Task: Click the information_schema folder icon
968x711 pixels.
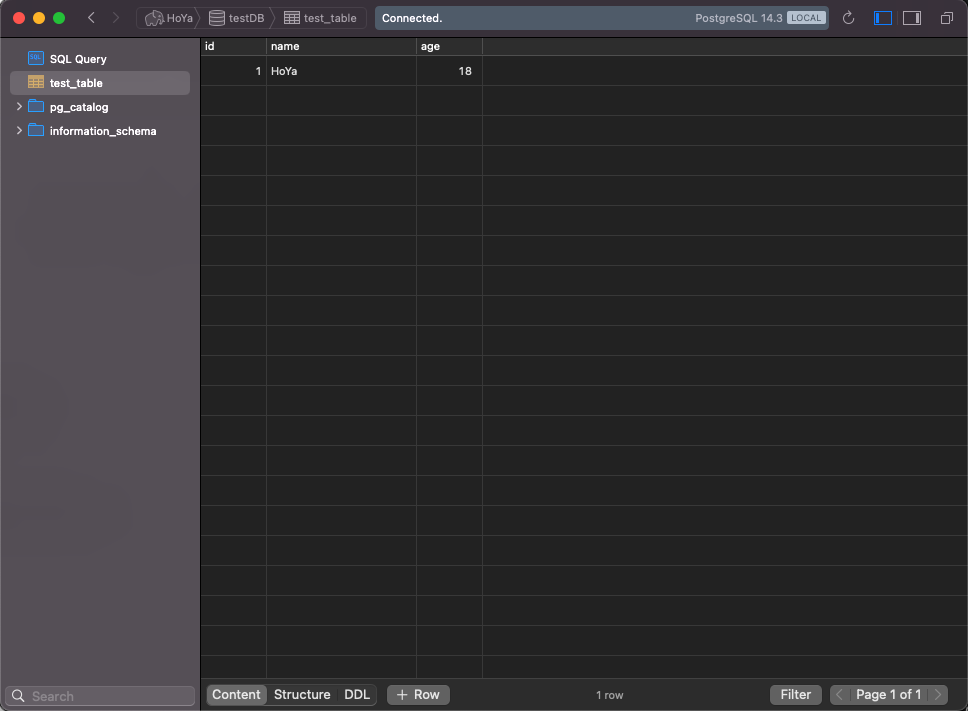Action: (x=36, y=130)
